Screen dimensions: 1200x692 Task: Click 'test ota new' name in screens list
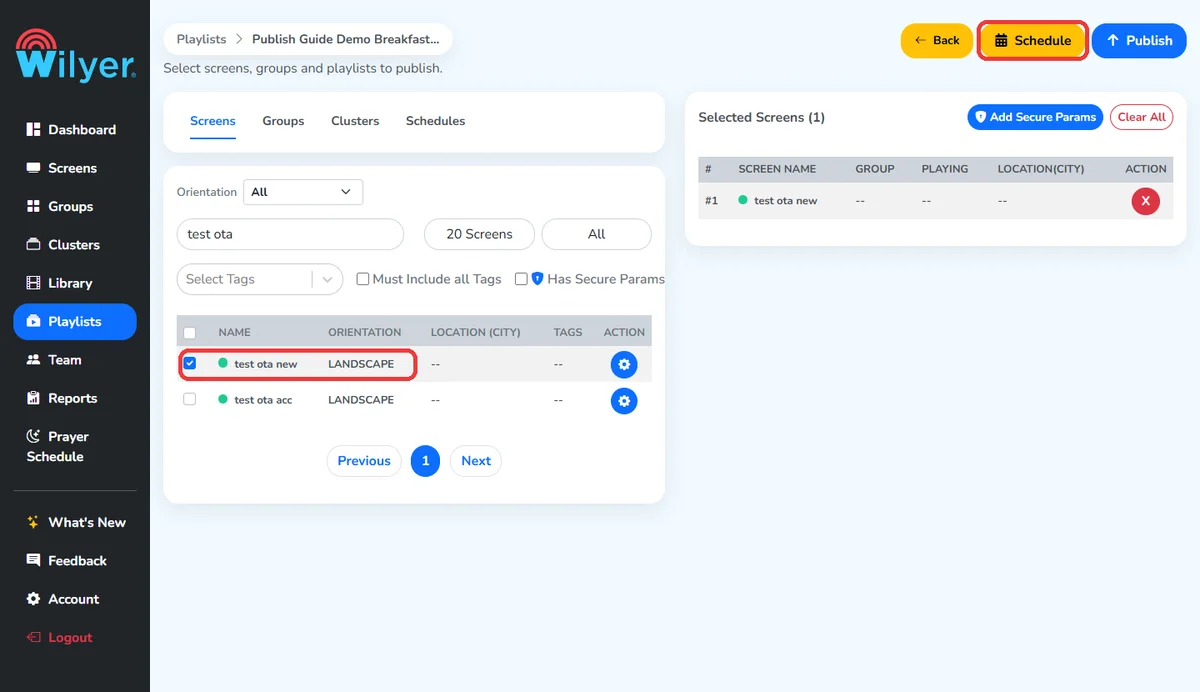(x=266, y=364)
